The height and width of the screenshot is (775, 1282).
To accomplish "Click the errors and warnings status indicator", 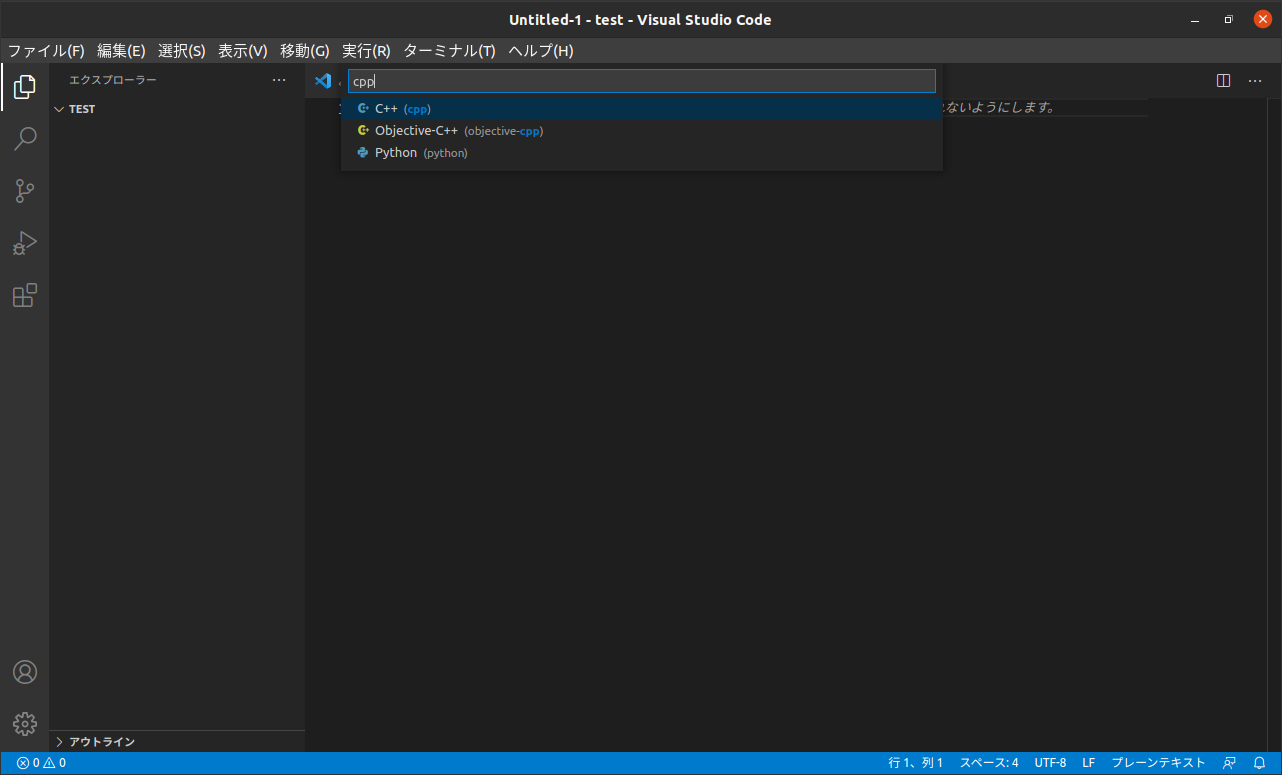I will tap(41, 763).
